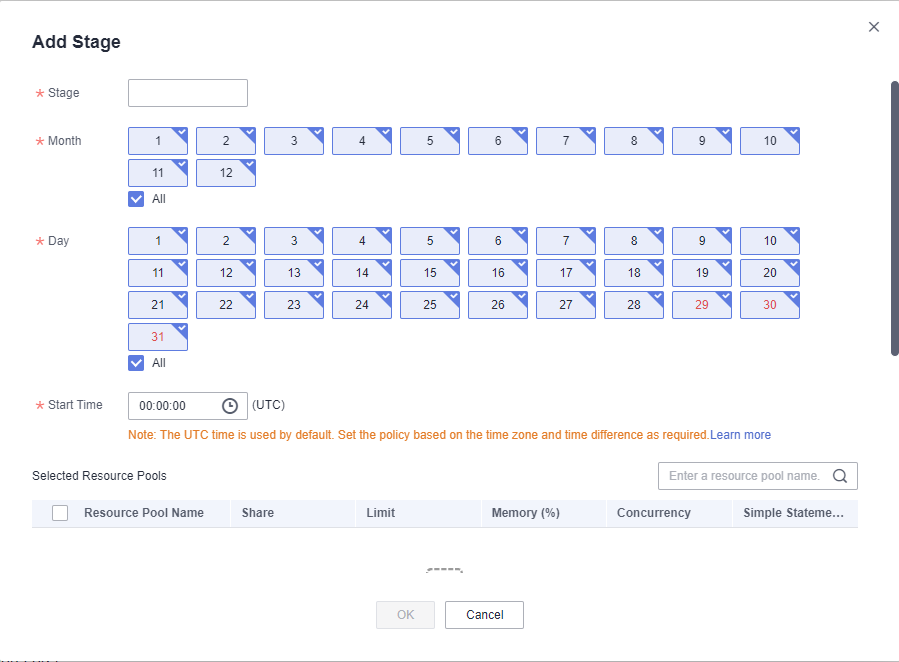Click the Stage name input field
Viewport: 899px width, 662px height.
(x=188, y=93)
